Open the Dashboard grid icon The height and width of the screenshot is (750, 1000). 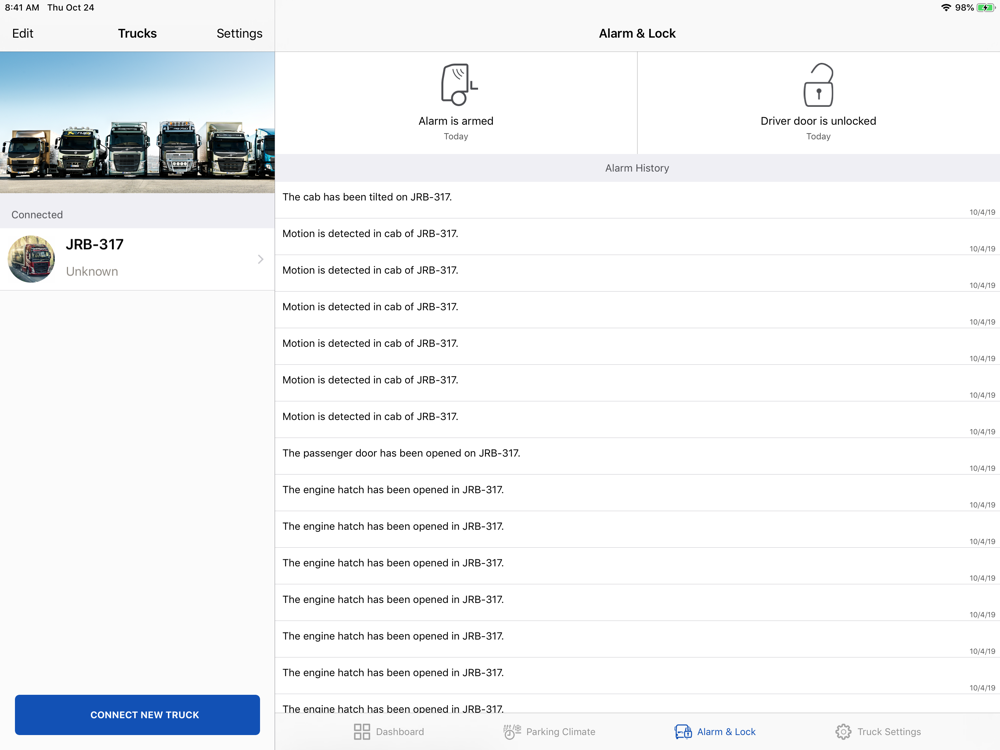click(x=362, y=732)
